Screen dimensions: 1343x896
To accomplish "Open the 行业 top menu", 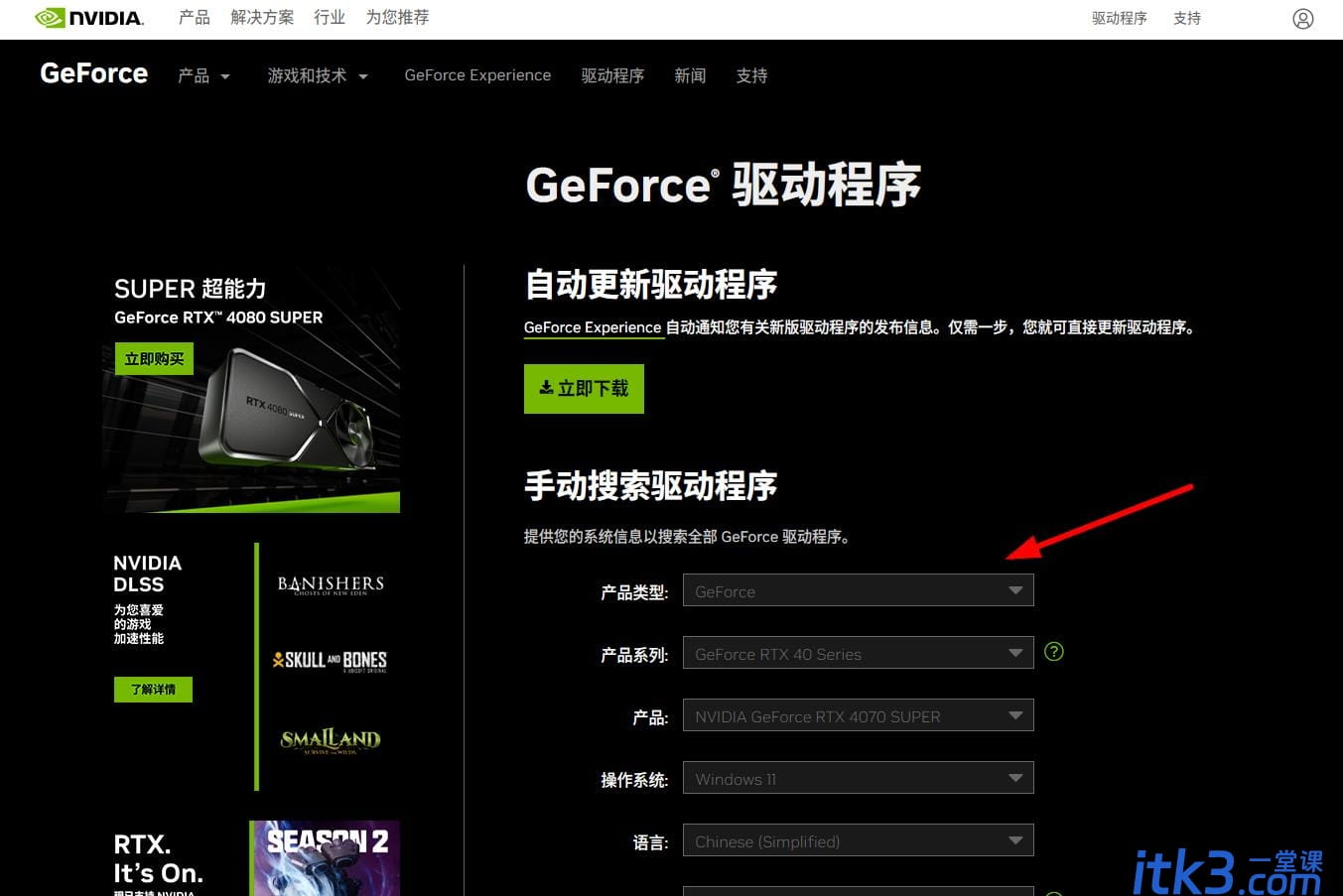I will [x=330, y=18].
